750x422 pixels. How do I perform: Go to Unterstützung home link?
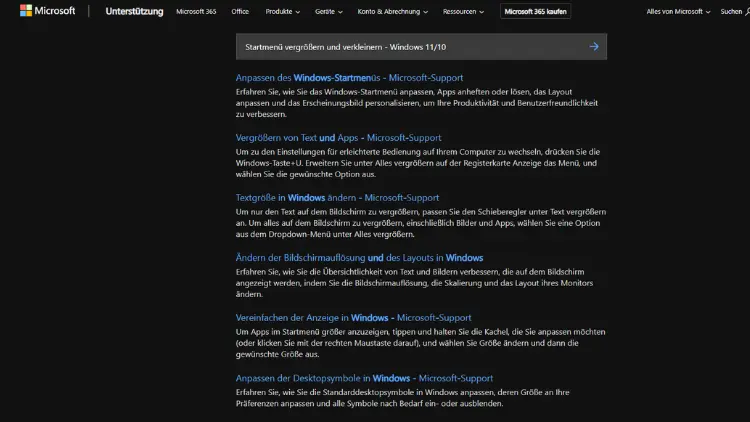coord(134,11)
